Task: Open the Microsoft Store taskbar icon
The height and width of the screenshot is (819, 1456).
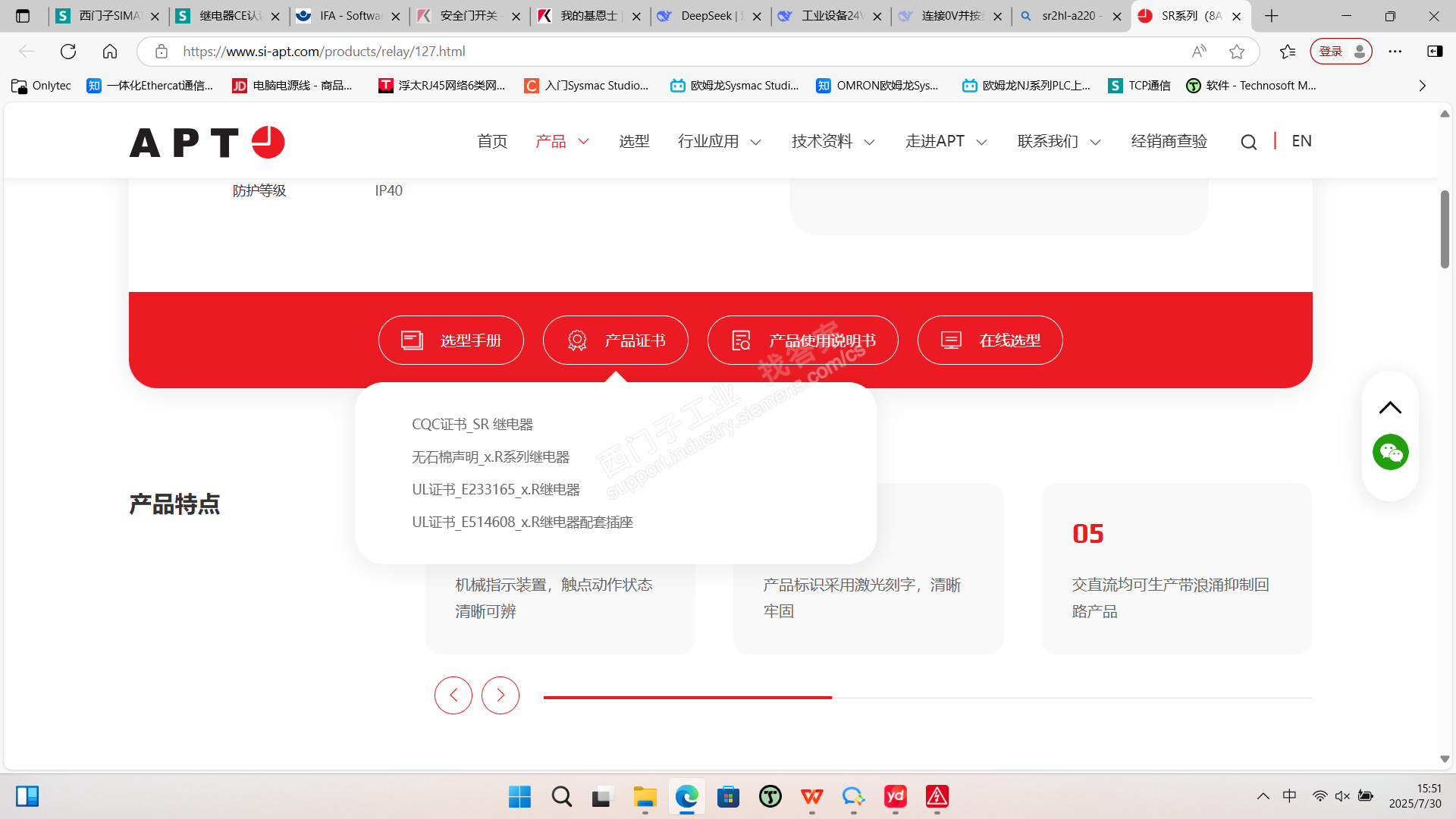Action: point(728,796)
